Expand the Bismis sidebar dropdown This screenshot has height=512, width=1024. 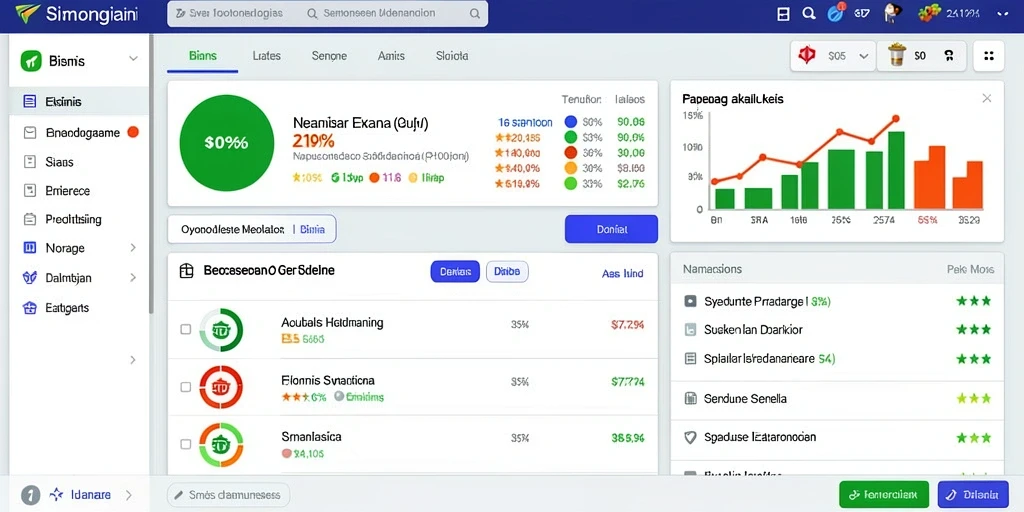pos(133,59)
